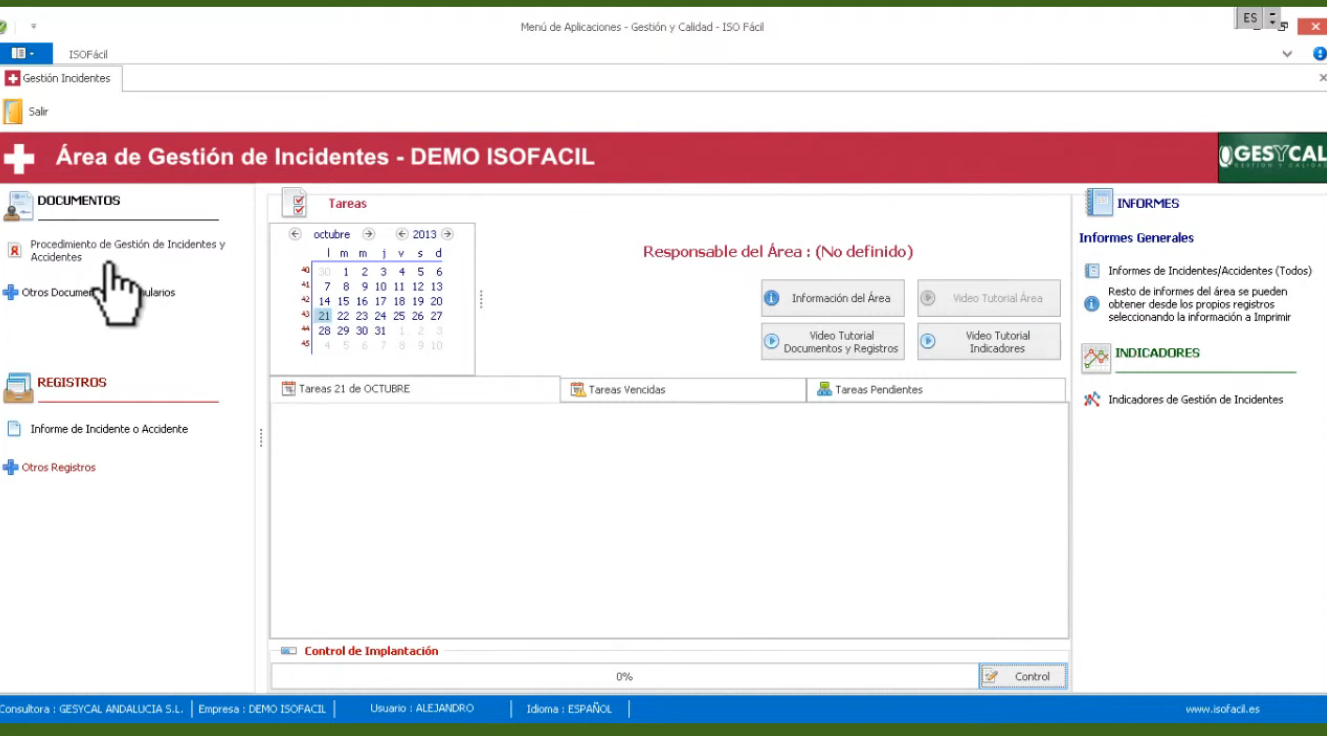The width and height of the screenshot is (1327, 736).
Task: Click the Salir exit door icon
Action: [13, 112]
